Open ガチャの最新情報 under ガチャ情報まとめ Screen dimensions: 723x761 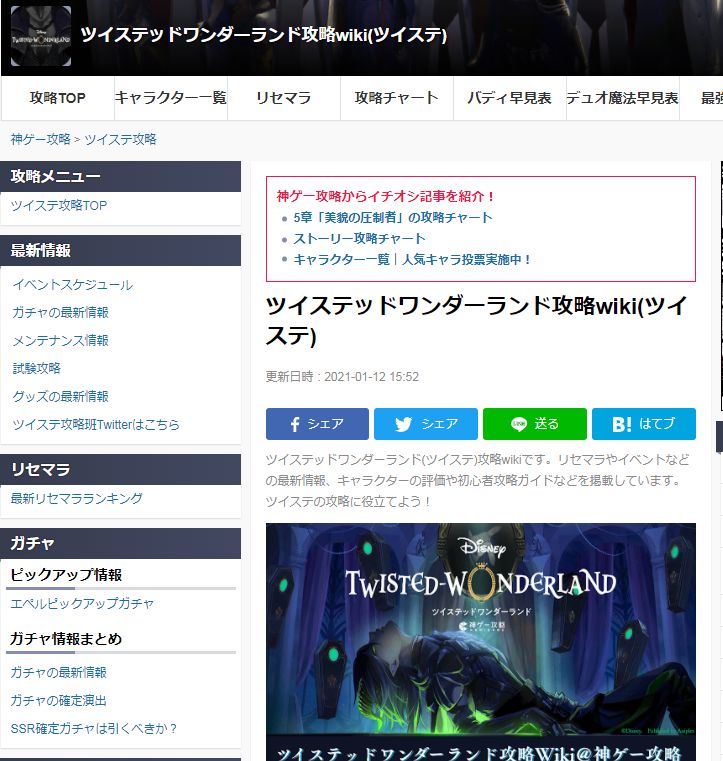59,672
